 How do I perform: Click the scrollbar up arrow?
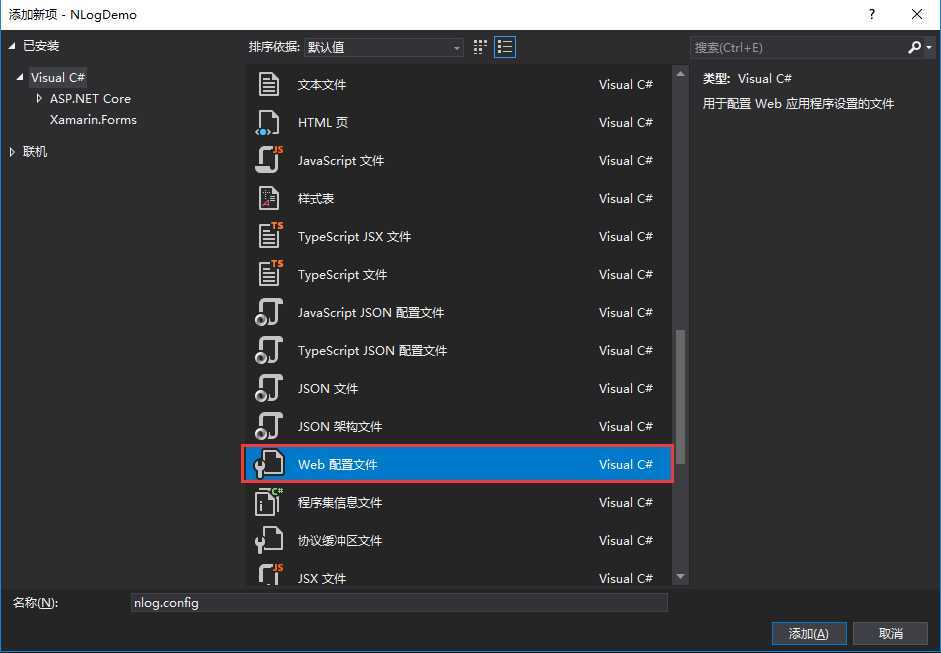[681, 74]
